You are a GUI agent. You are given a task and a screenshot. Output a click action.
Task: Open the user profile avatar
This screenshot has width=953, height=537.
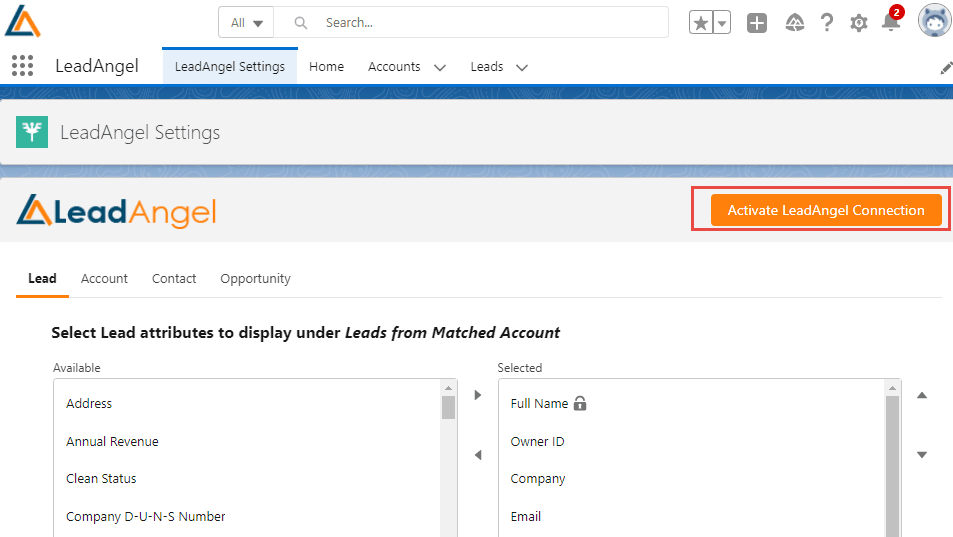[934, 21]
